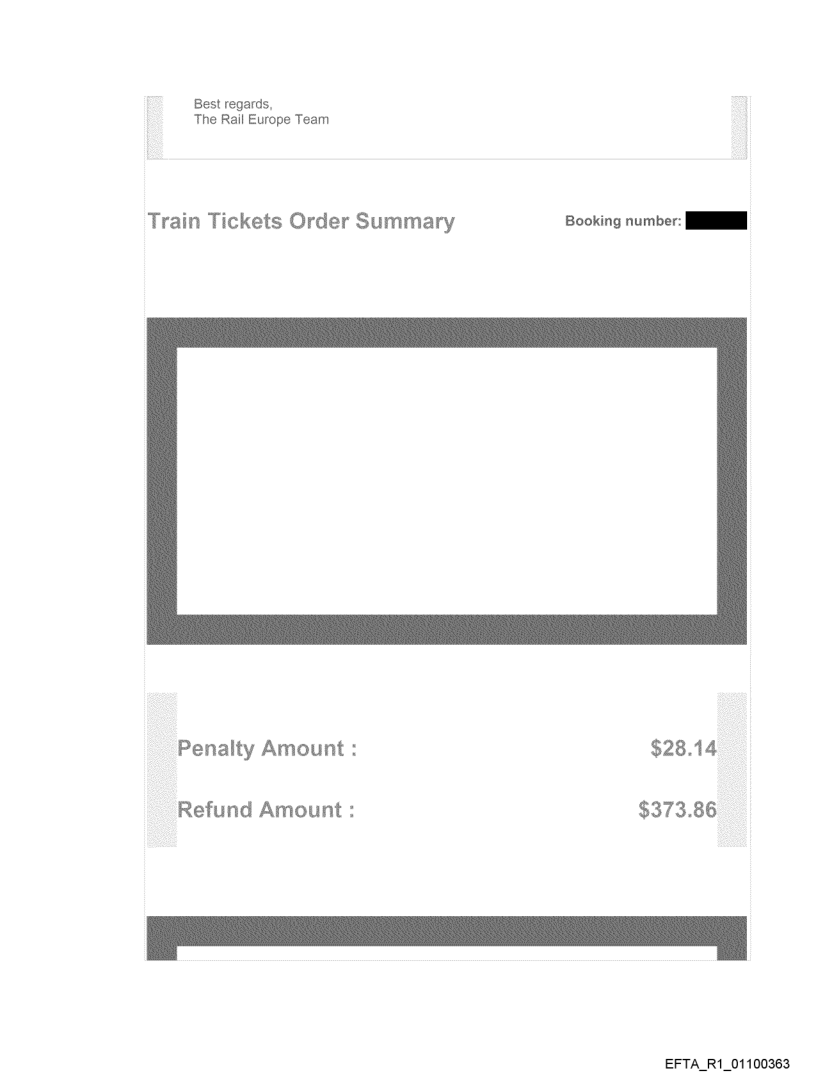Click the dotted strip left of "Penalty Amount"
The height and width of the screenshot is (1073, 816).
[x=161, y=770]
